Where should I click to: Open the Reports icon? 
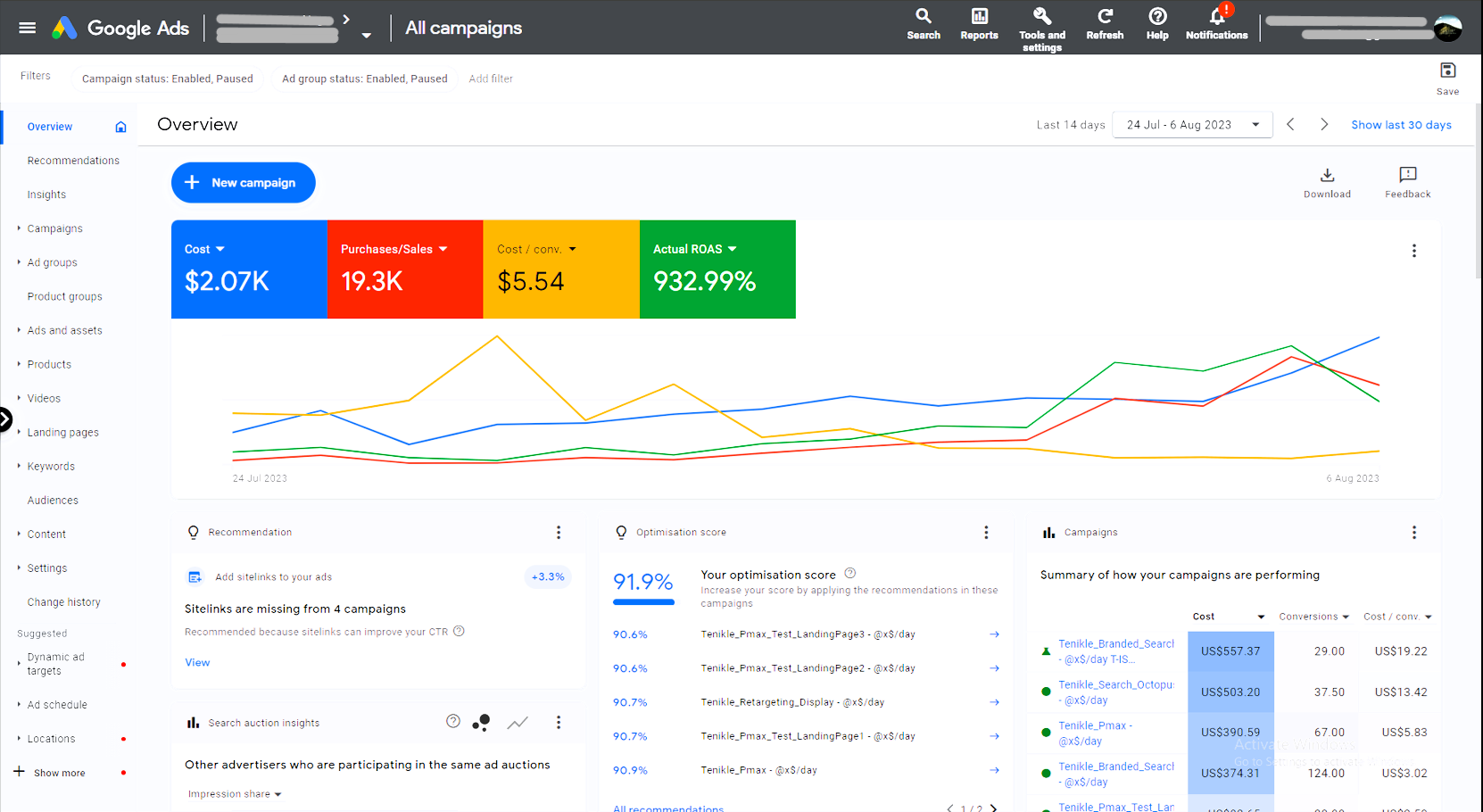point(979,17)
